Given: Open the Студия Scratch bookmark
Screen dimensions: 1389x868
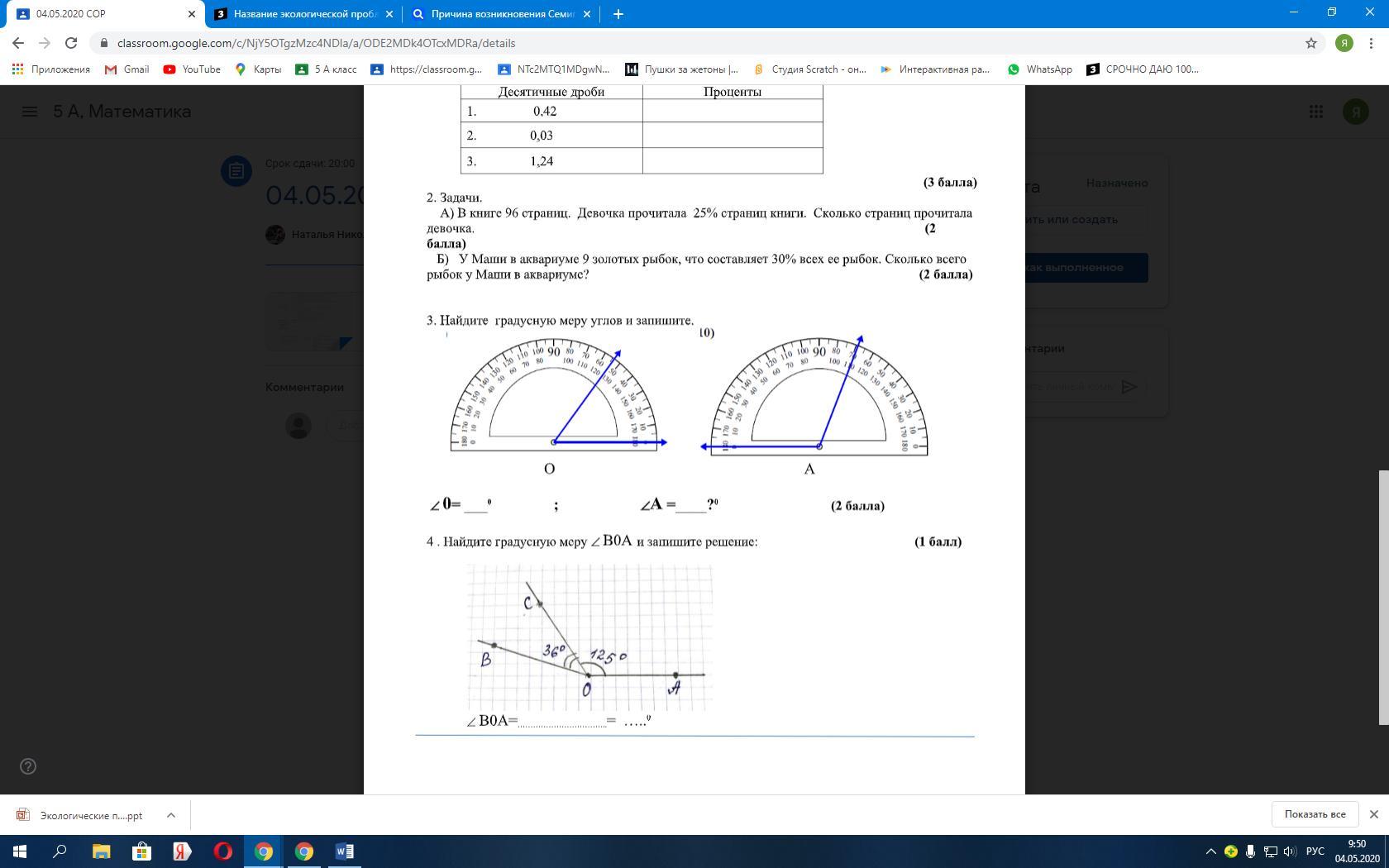Looking at the screenshot, I should tap(809, 69).
